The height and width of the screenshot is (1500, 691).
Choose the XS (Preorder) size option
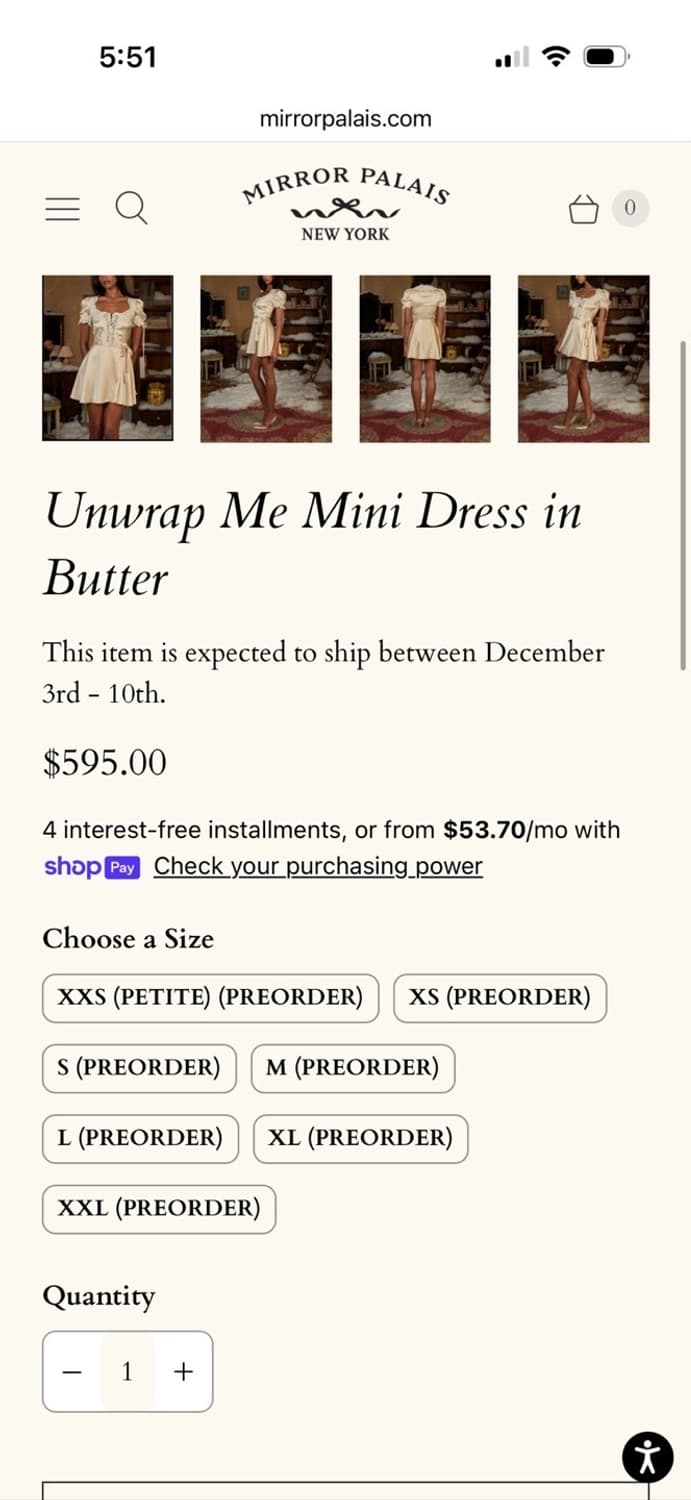(x=499, y=997)
